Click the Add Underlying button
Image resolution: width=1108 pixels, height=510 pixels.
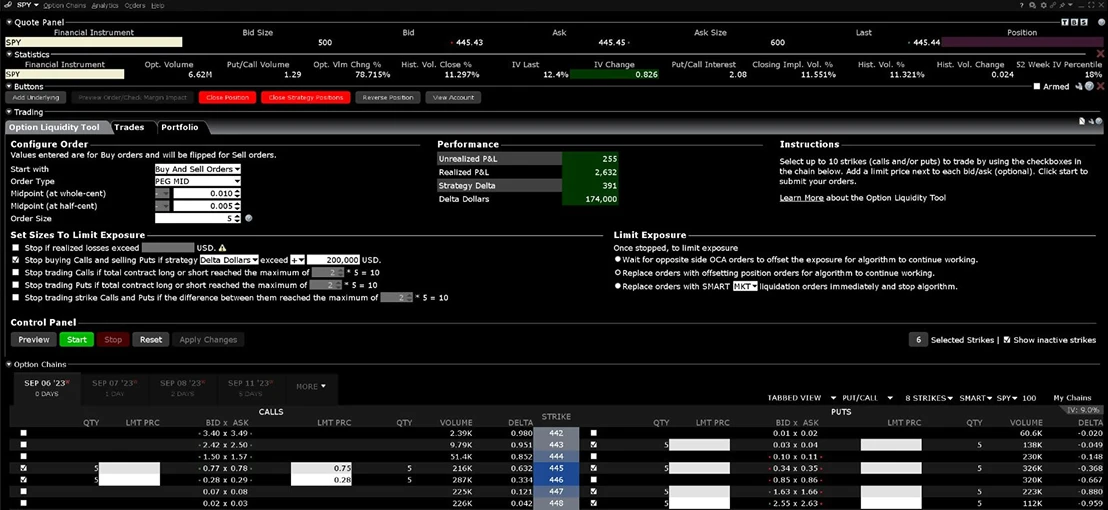click(x=36, y=97)
